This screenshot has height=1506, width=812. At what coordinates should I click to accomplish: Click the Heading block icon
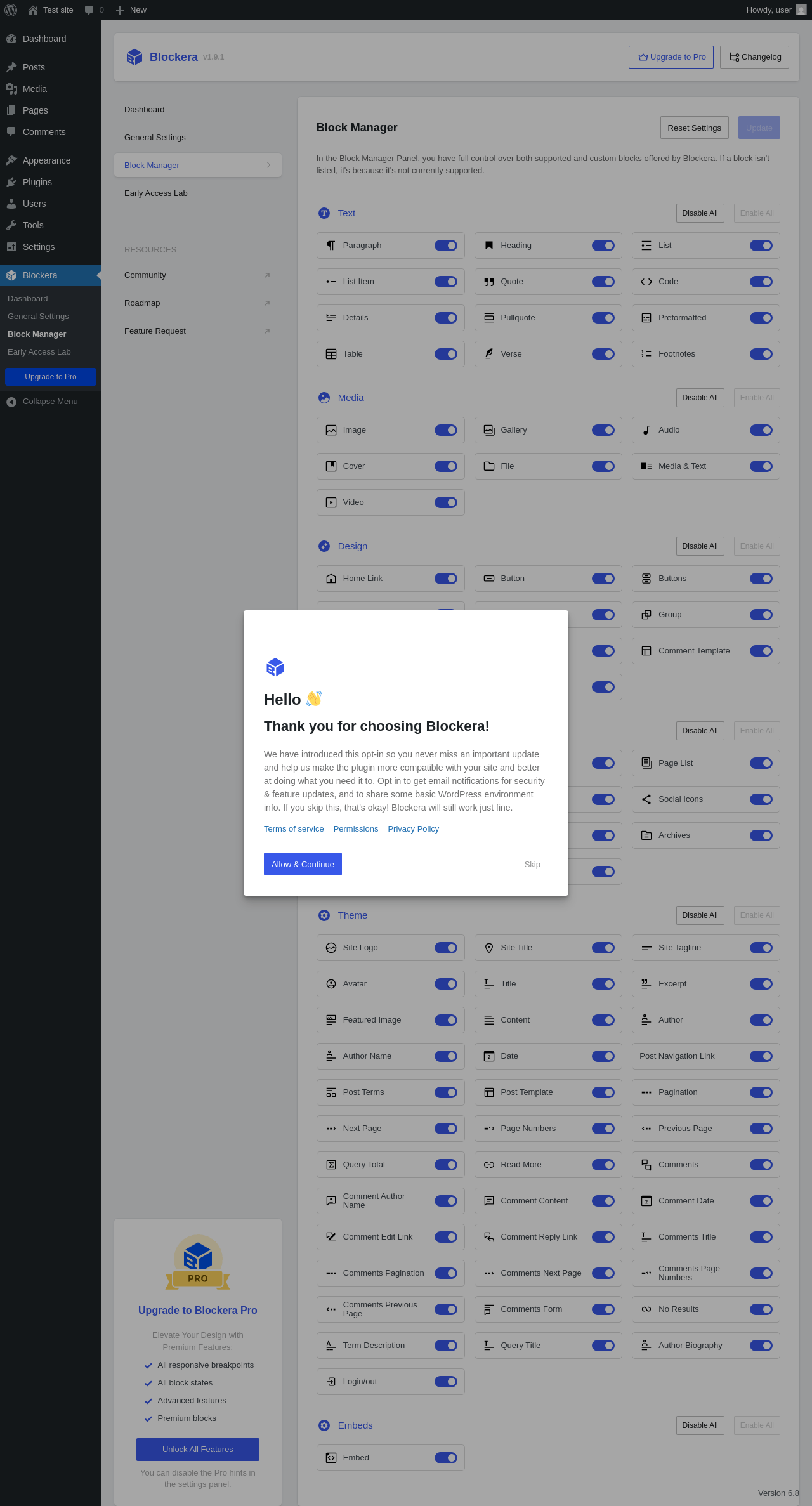[489, 246]
